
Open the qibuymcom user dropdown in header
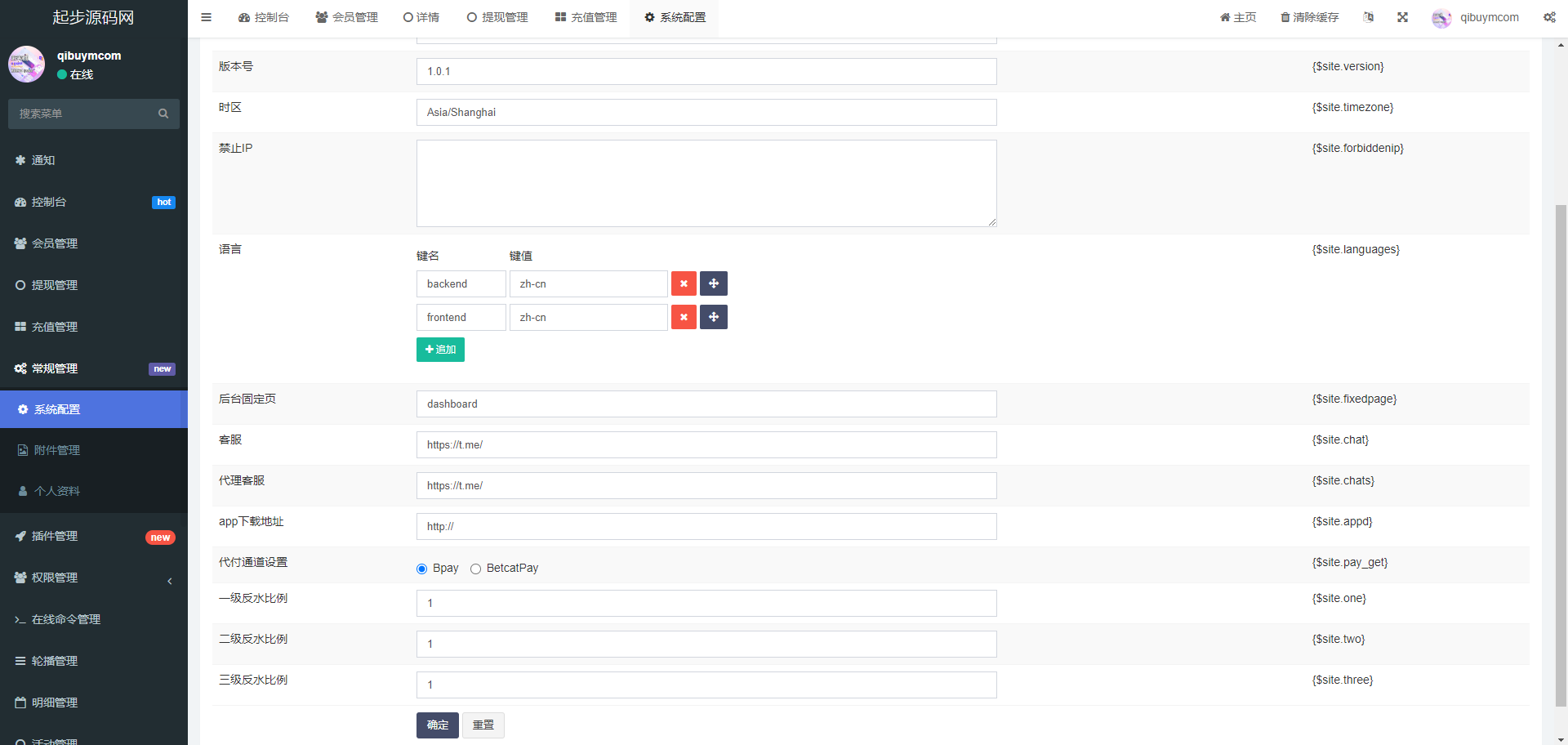pyautogui.click(x=1476, y=17)
